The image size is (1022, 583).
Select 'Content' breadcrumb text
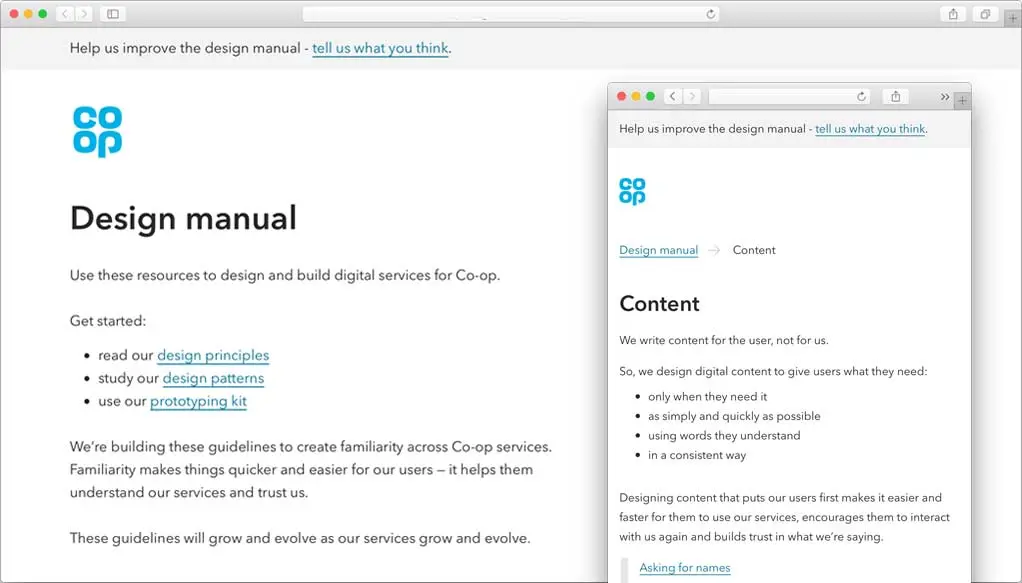[754, 250]
